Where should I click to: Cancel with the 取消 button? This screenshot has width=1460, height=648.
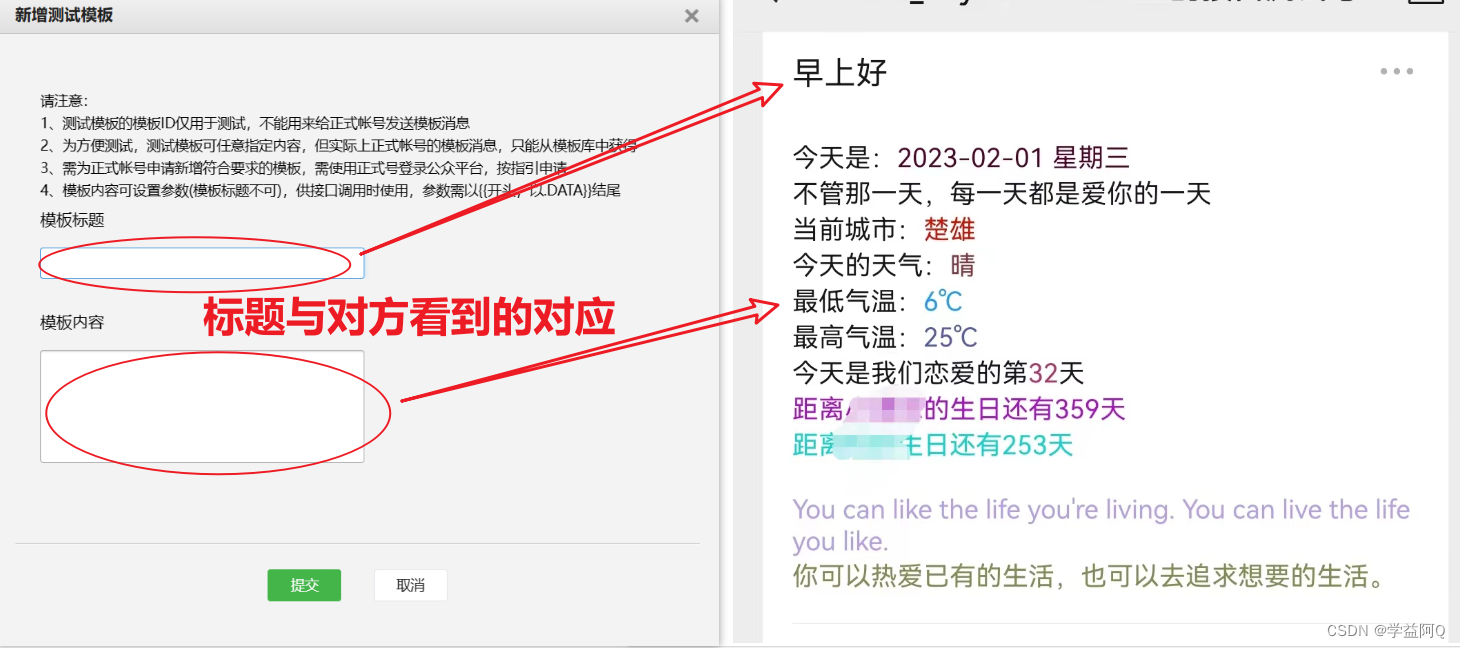(x=410, y=585)
